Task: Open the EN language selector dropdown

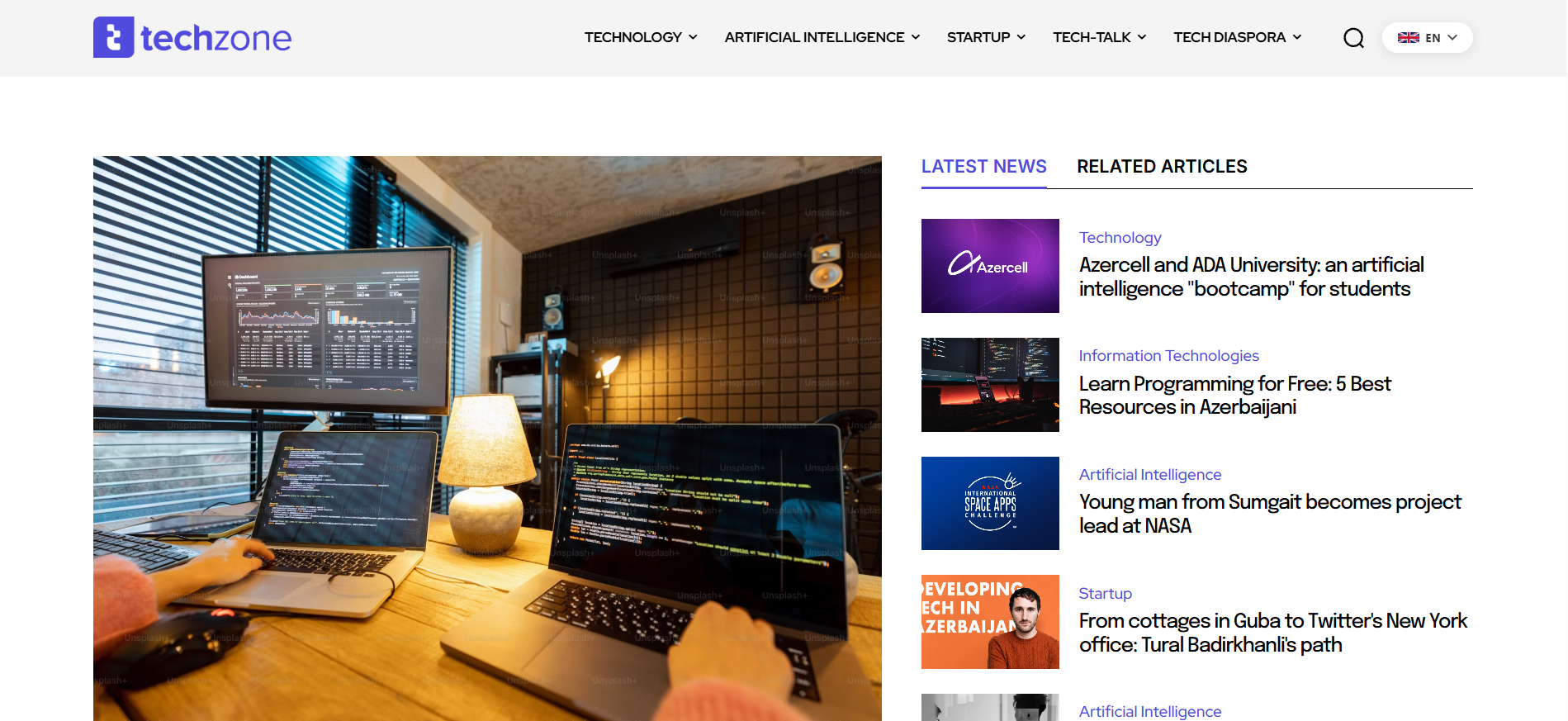Action: pos(1427,38)
